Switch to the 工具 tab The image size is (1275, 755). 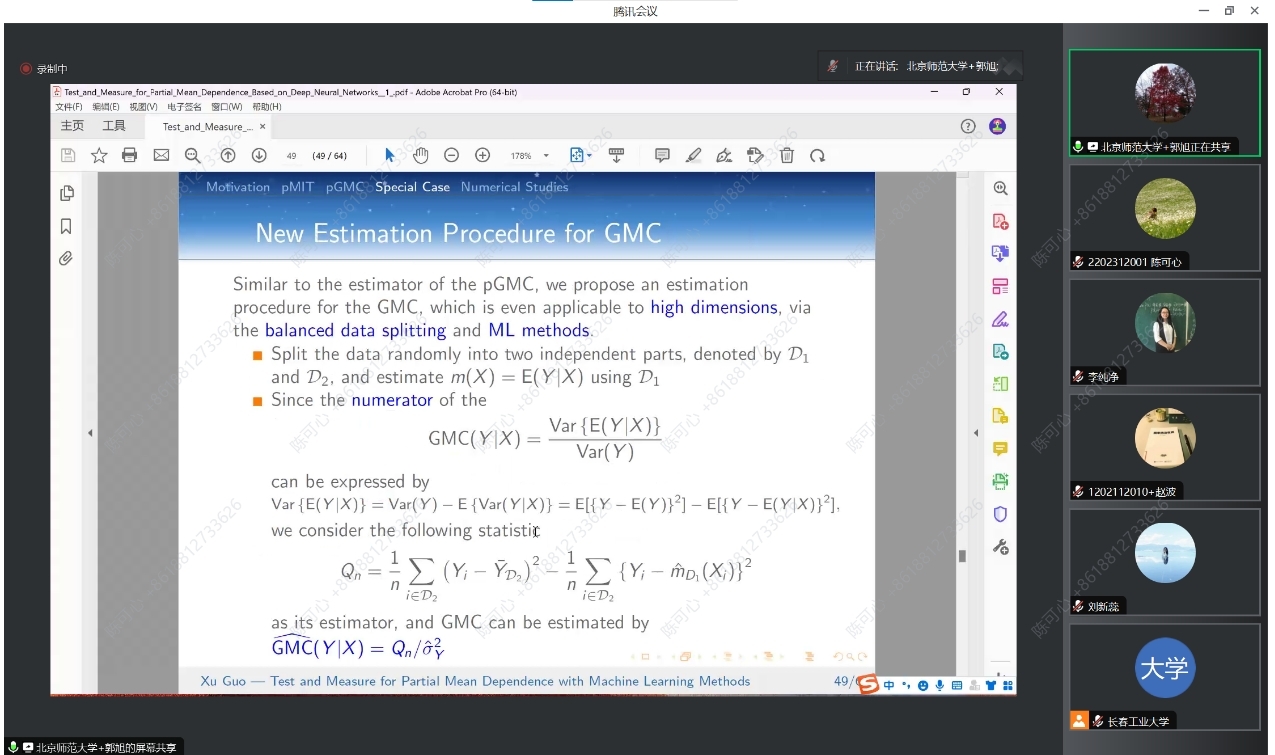tap(114, 126)
